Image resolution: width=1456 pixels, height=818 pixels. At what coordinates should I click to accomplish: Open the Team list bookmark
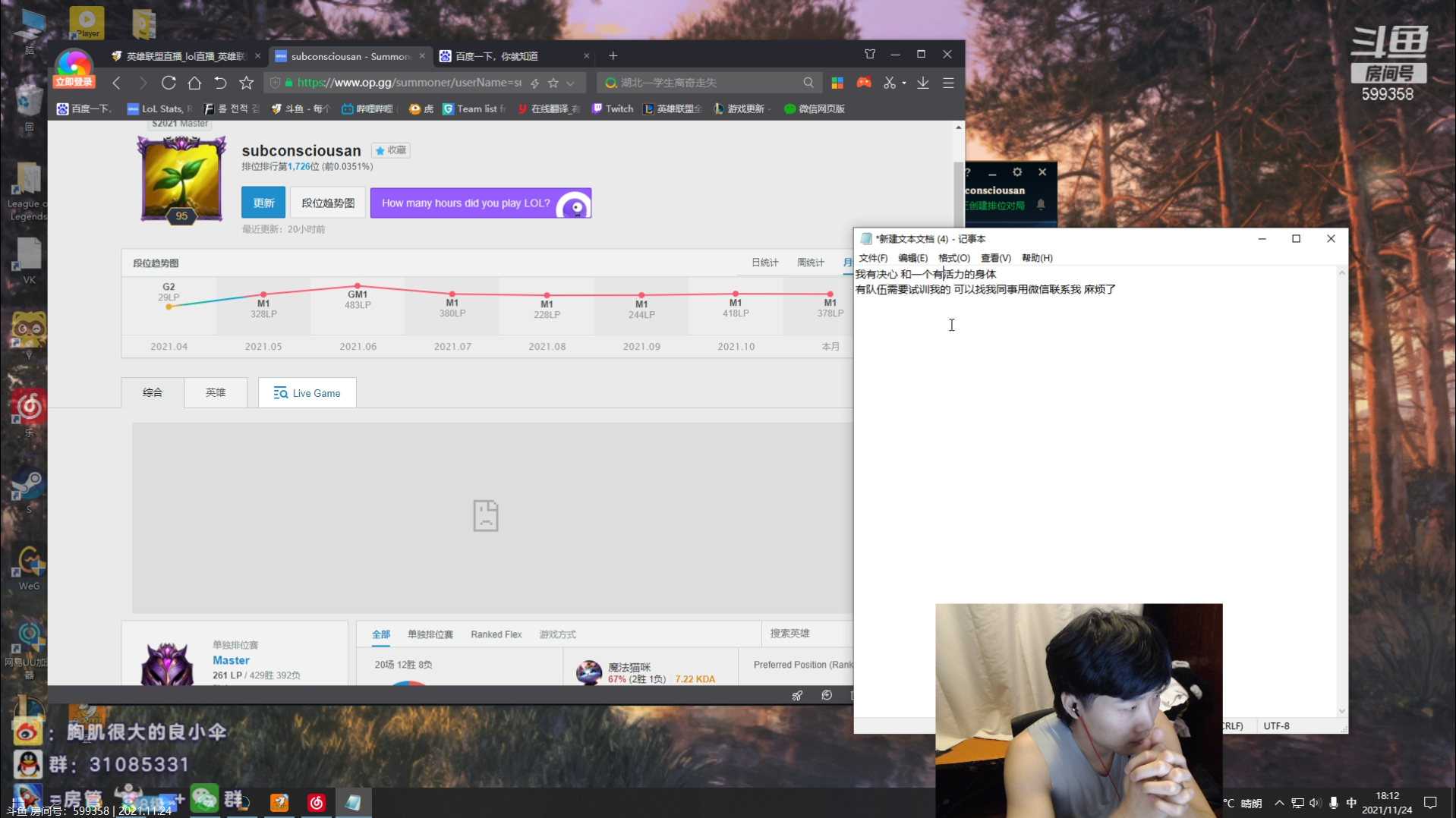pyautogui.click(x=474, y=109)
